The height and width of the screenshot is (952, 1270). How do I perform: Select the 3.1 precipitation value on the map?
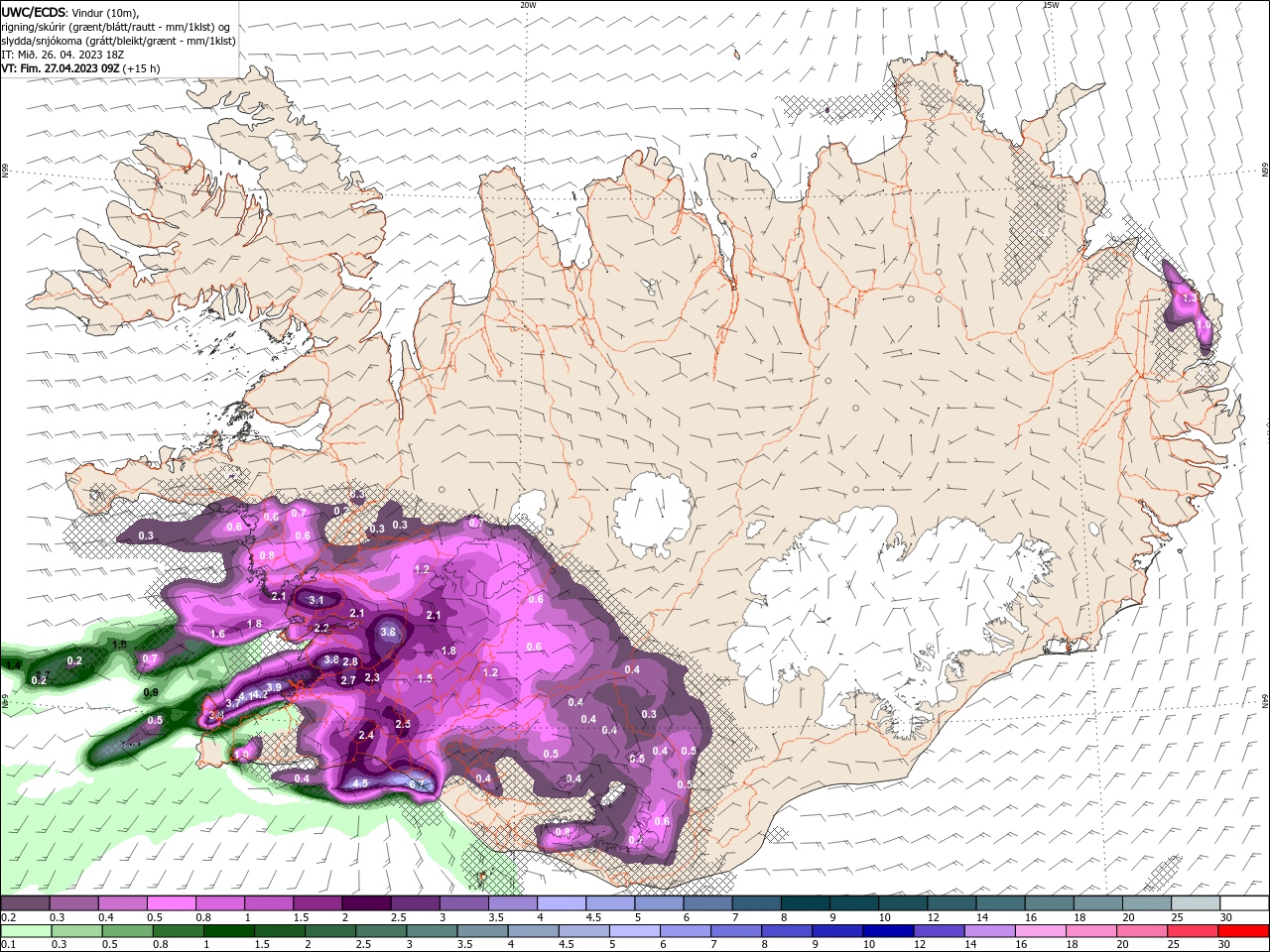tap(317, 600)
